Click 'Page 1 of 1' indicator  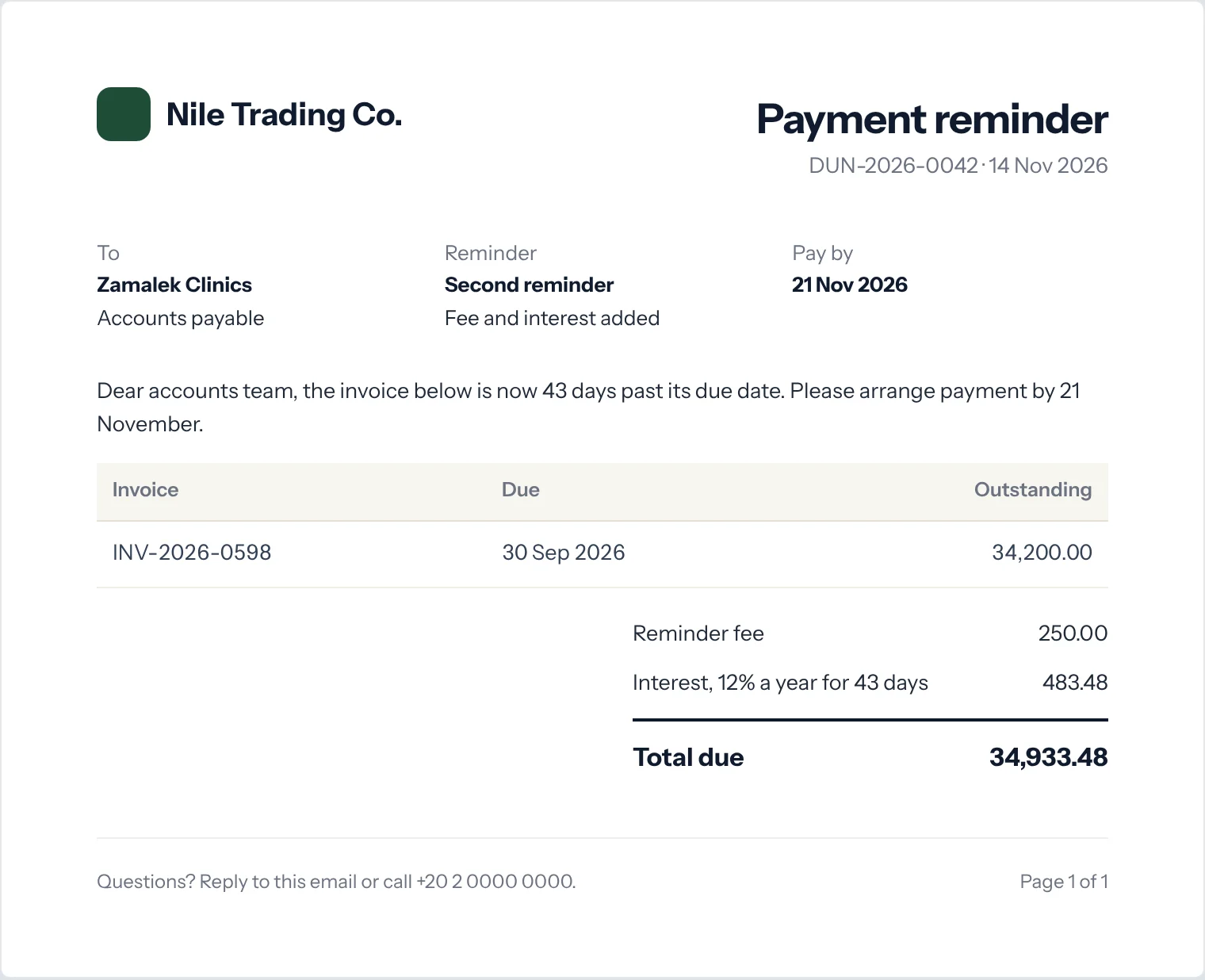(1064, 882)
